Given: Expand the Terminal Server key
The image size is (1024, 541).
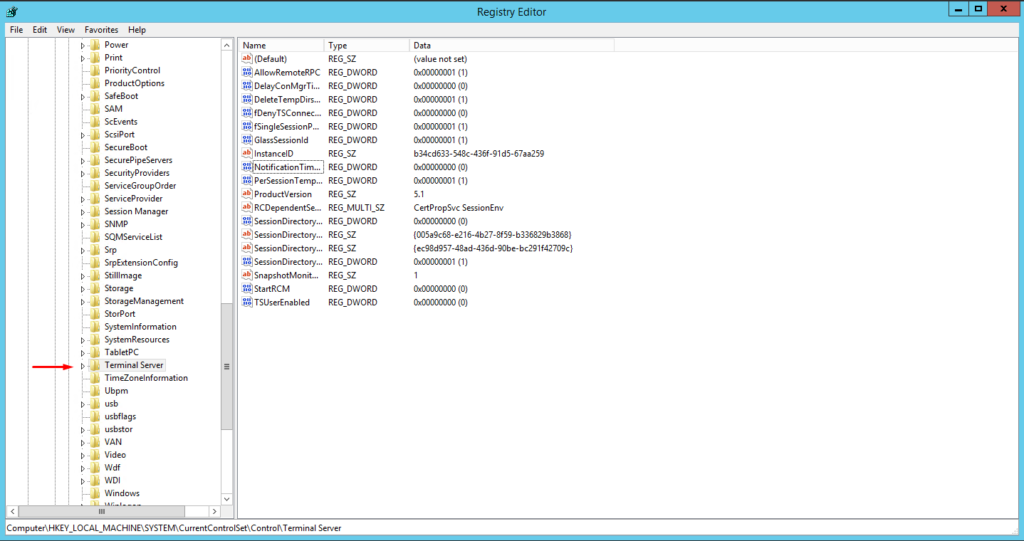Looking at the screenshot, I should (83, 366).
